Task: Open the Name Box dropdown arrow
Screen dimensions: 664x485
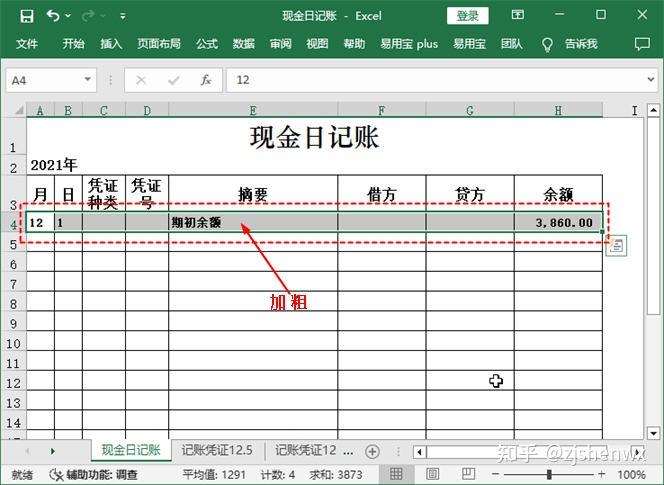Action: [x=88, y=80]
